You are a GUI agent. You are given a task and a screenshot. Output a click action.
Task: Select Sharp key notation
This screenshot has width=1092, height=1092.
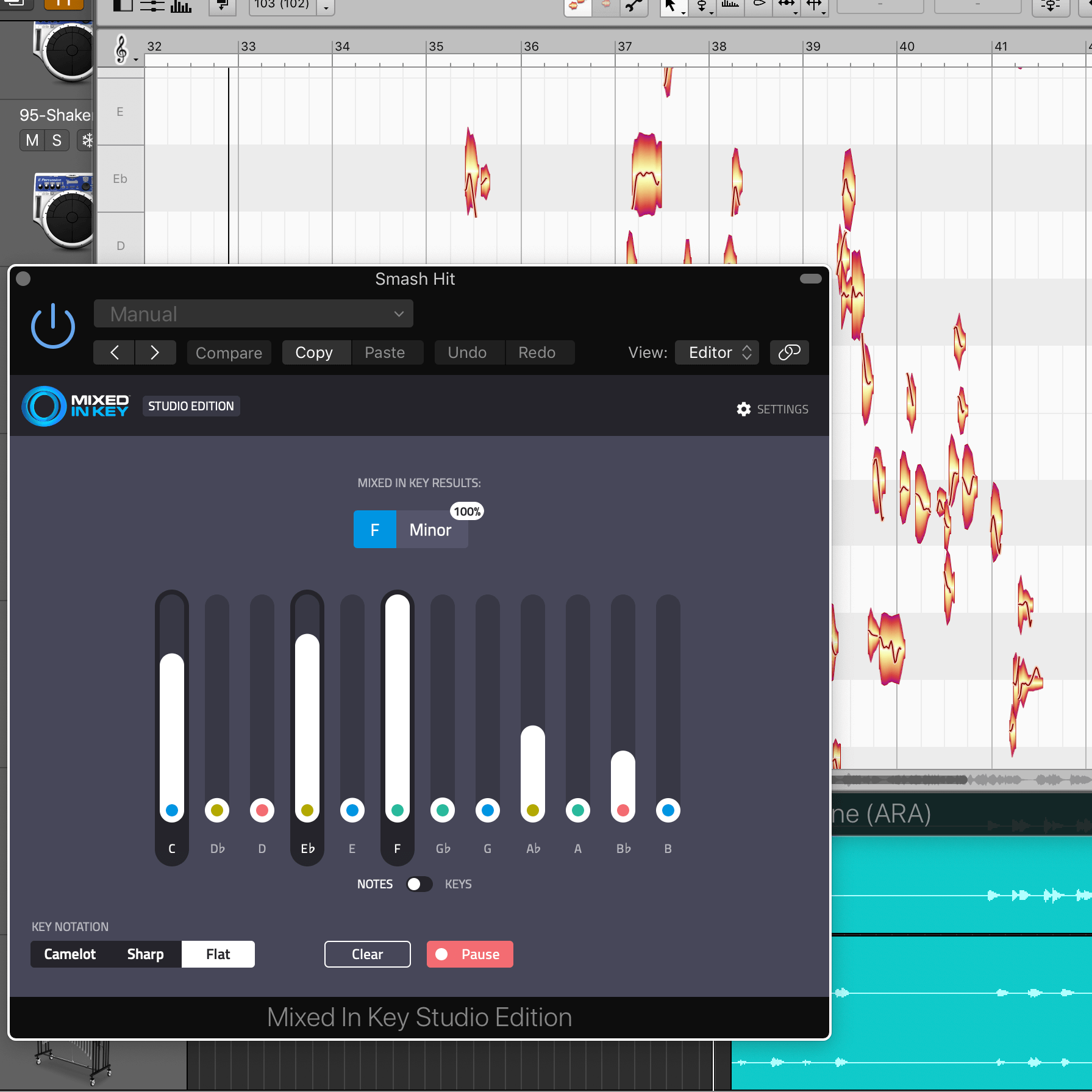tap(145, 954)
